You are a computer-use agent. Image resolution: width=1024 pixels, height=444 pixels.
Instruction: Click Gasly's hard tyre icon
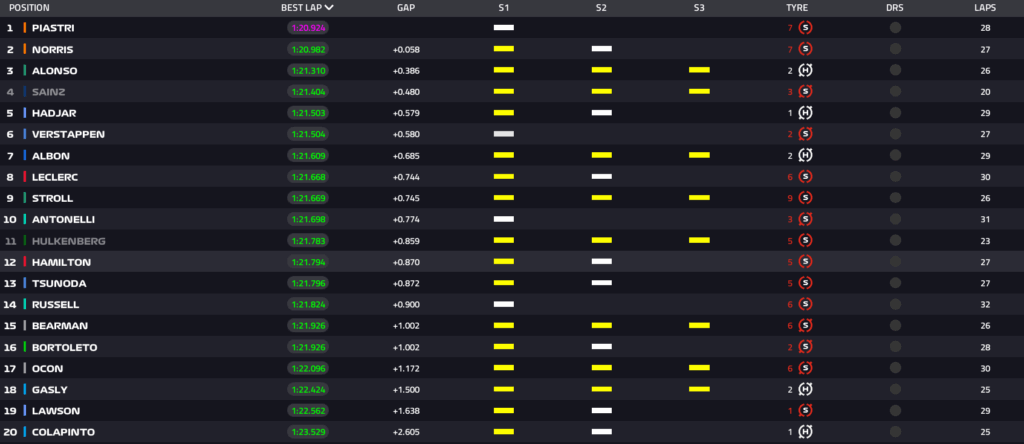point(805,389)
